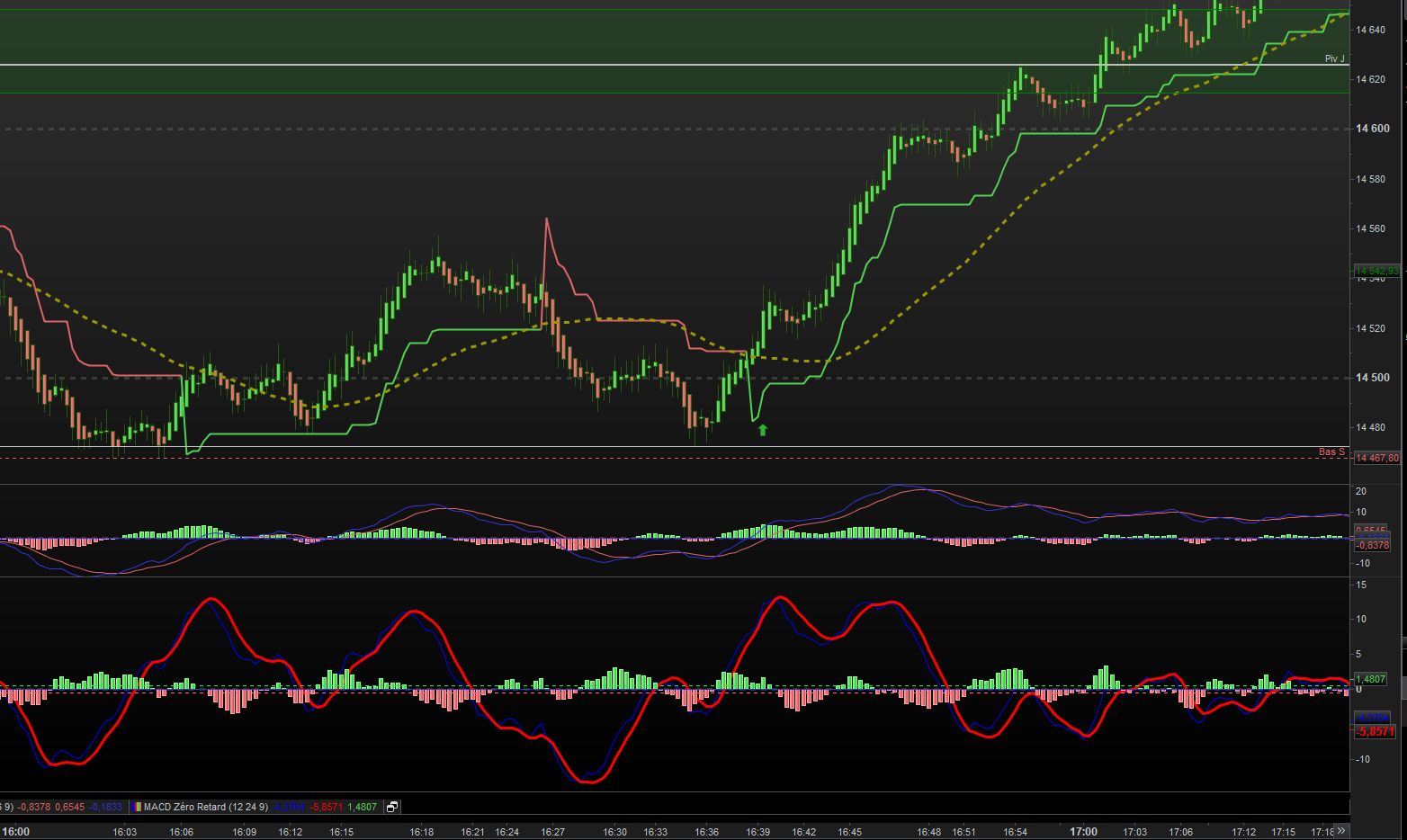Click the blue -4,3764 value in MACD legend
Viewport: 1407px width, 840px height.
click(x=289, y=807)
